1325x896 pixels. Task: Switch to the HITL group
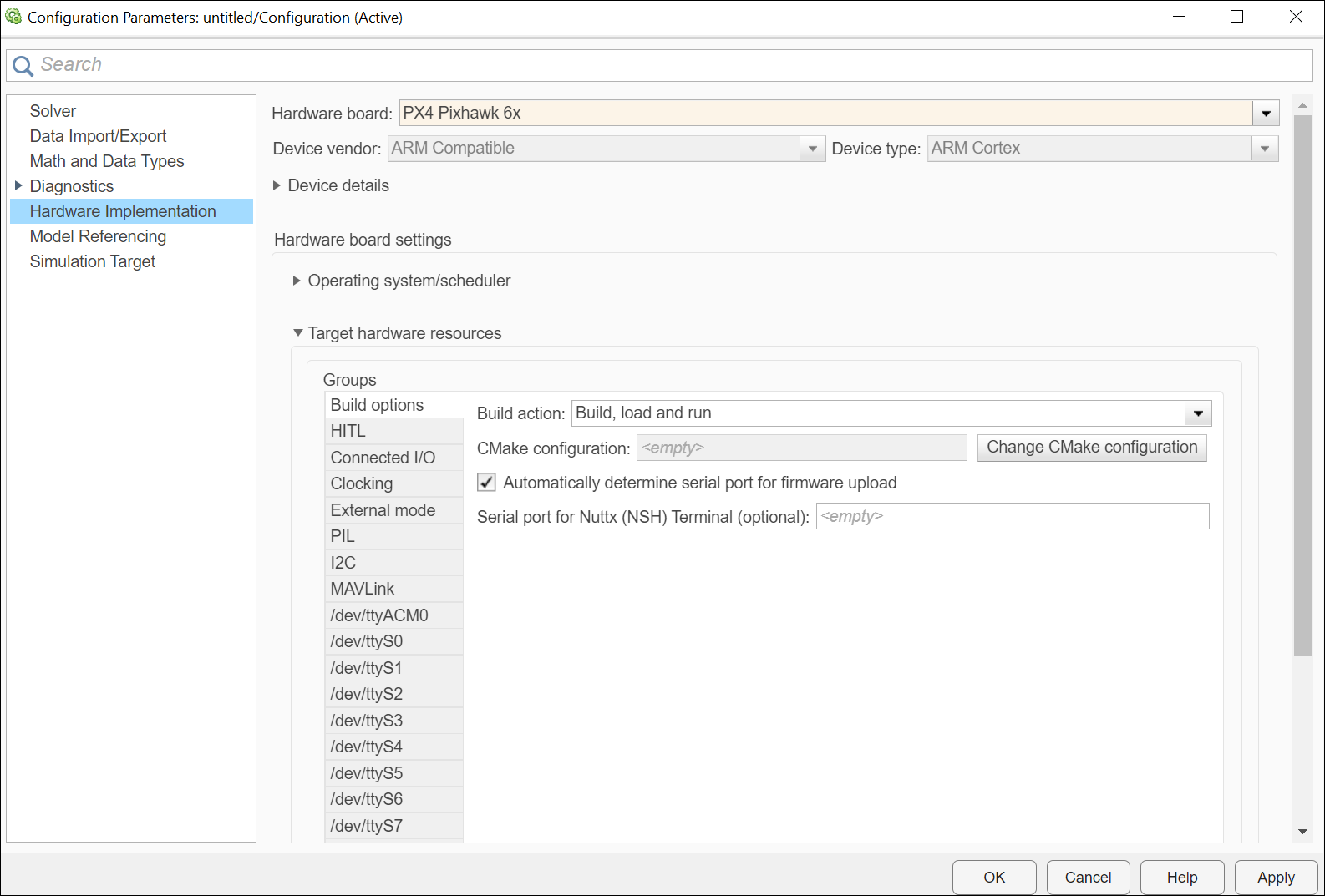tap(394, 431)
